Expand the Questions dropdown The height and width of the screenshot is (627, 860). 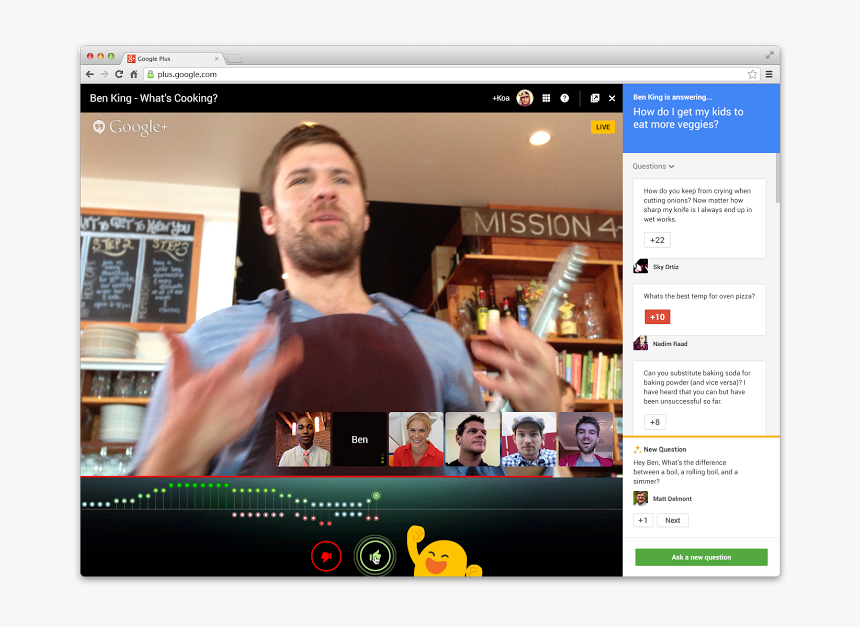[x=653, y=166]
